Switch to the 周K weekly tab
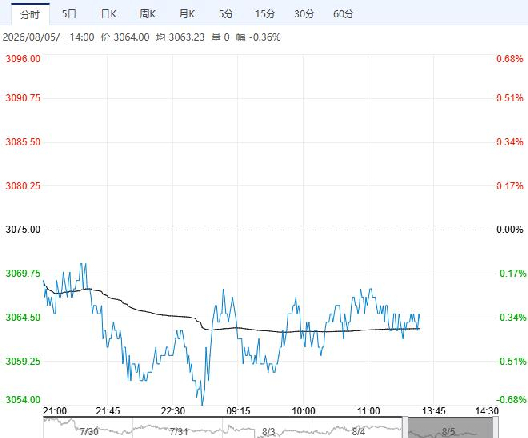 [147, 14]
